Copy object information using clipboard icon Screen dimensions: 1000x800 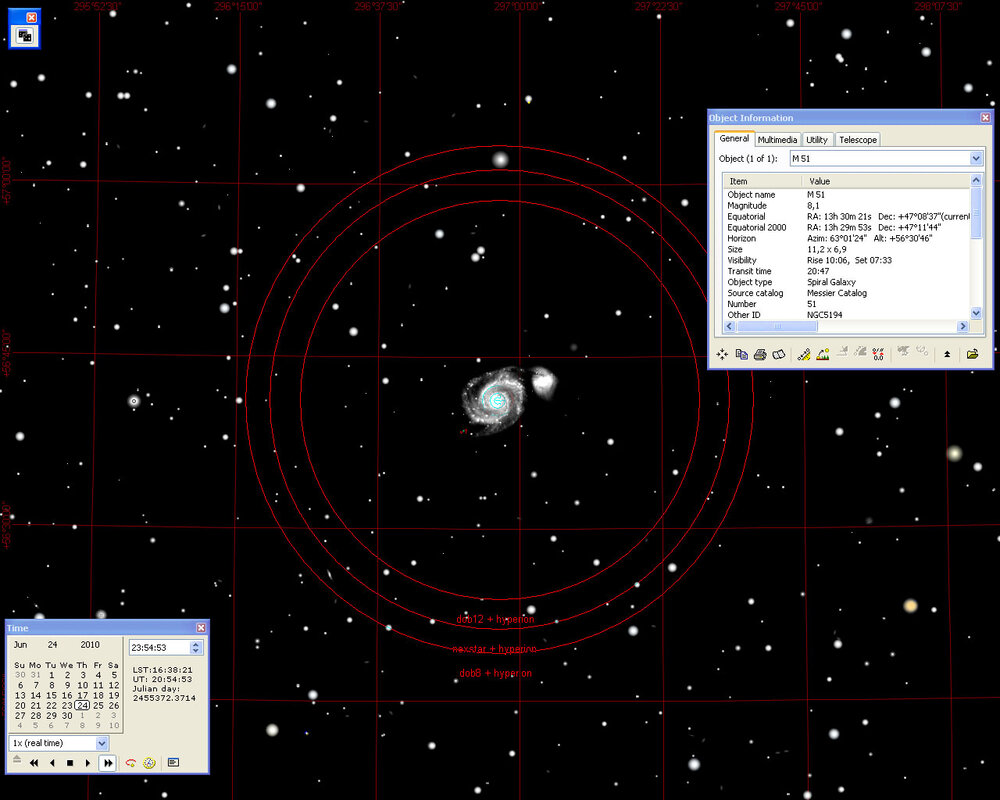tap(740, 354)
